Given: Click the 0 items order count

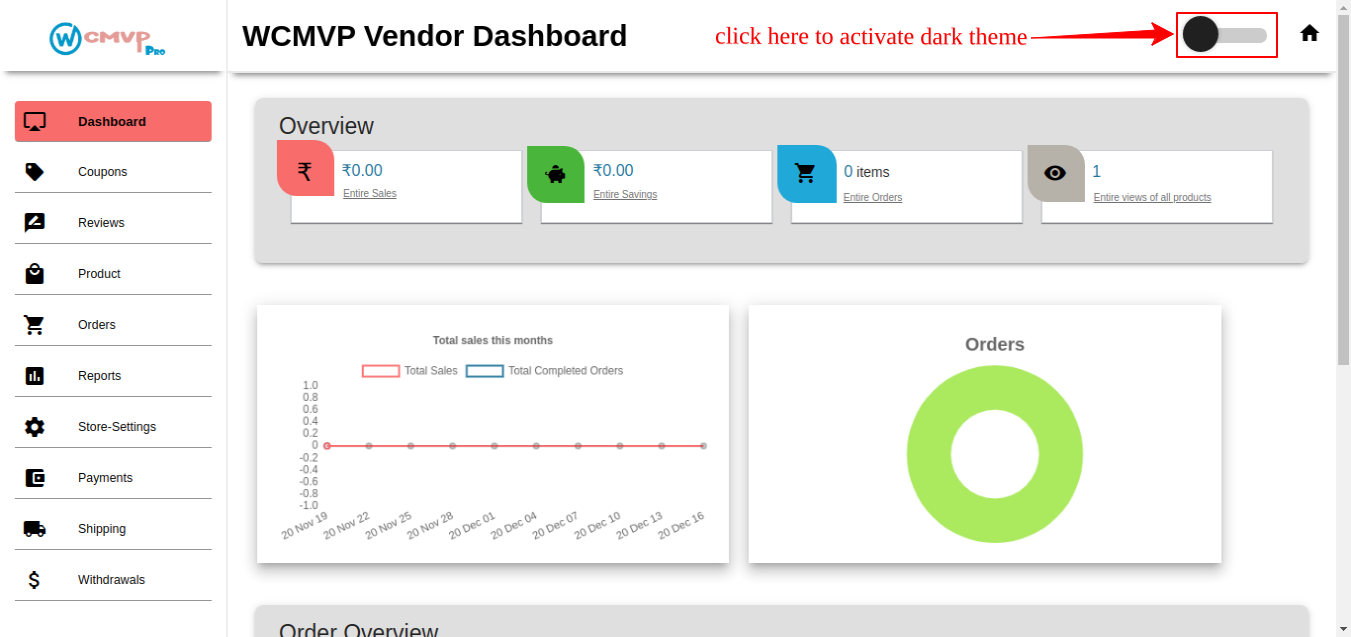Looking at the screenshot, I should (866, 172).
